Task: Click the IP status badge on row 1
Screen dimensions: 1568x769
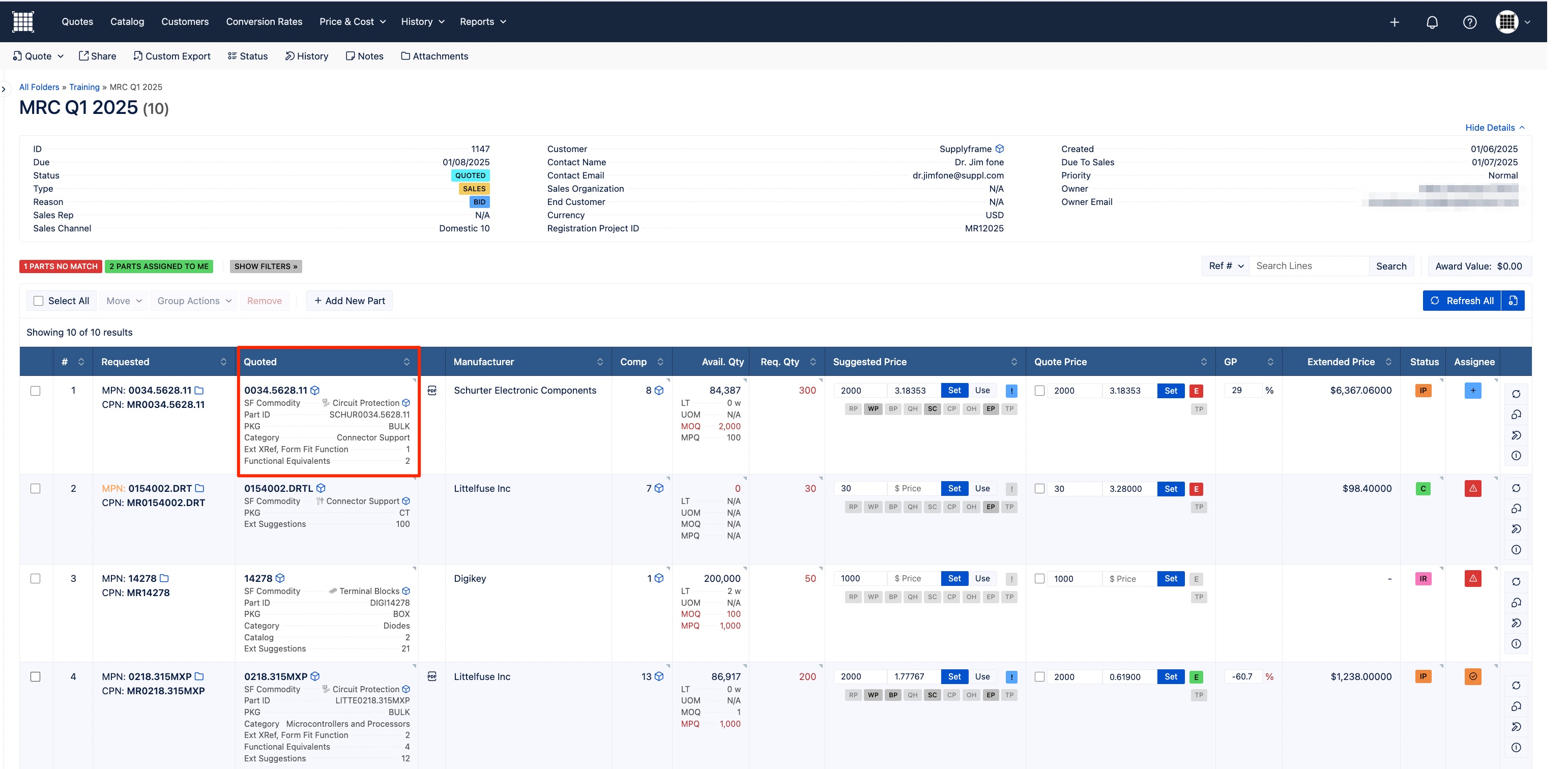Action: (x=1423, y=391)
